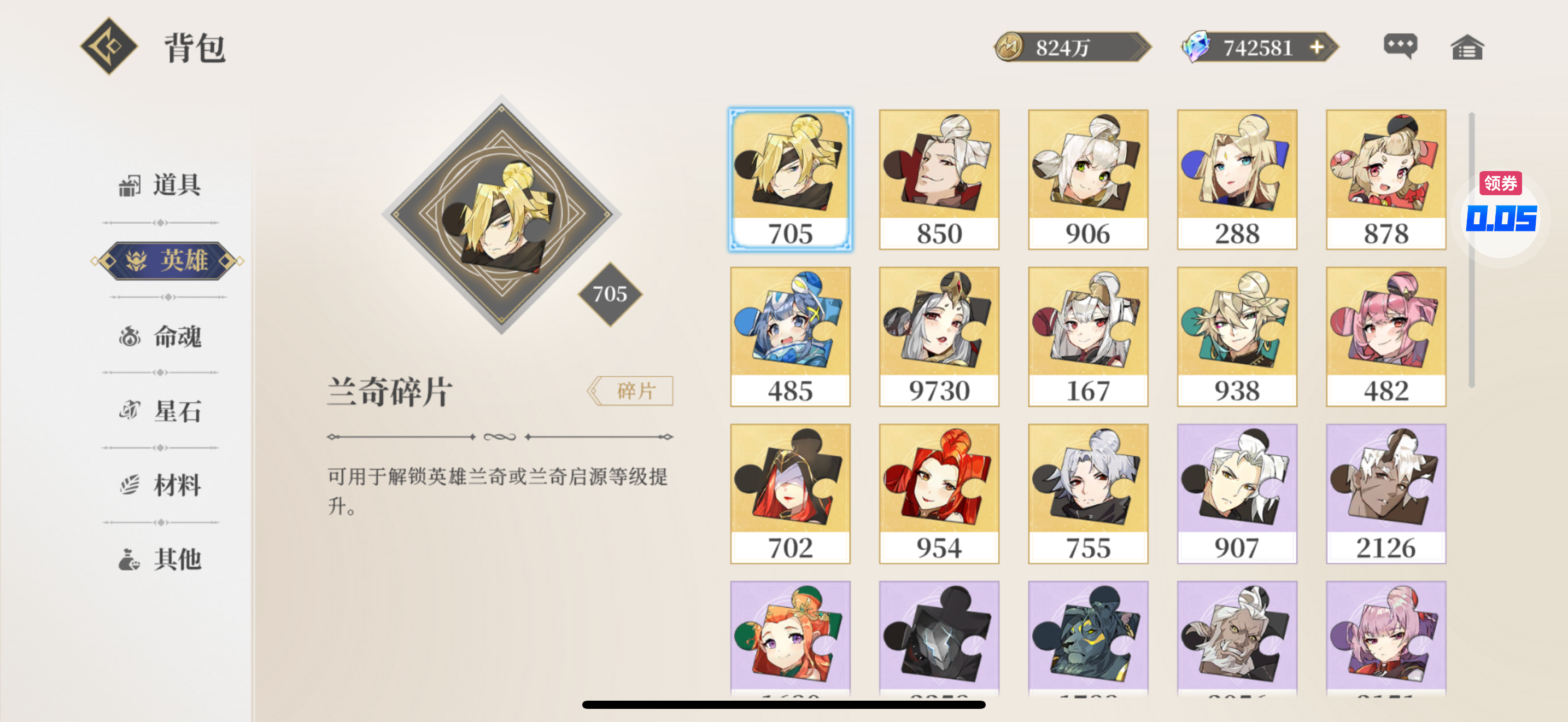Switch to the 材料 materials tab
The image size is (1568, 722).
pos(160,485)
